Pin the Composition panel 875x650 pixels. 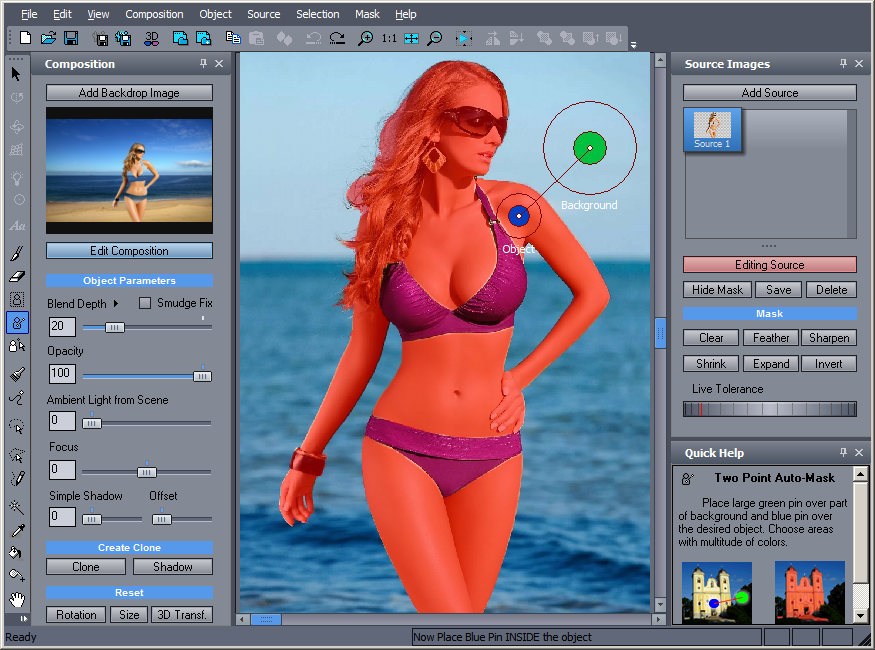coord(204,64)
